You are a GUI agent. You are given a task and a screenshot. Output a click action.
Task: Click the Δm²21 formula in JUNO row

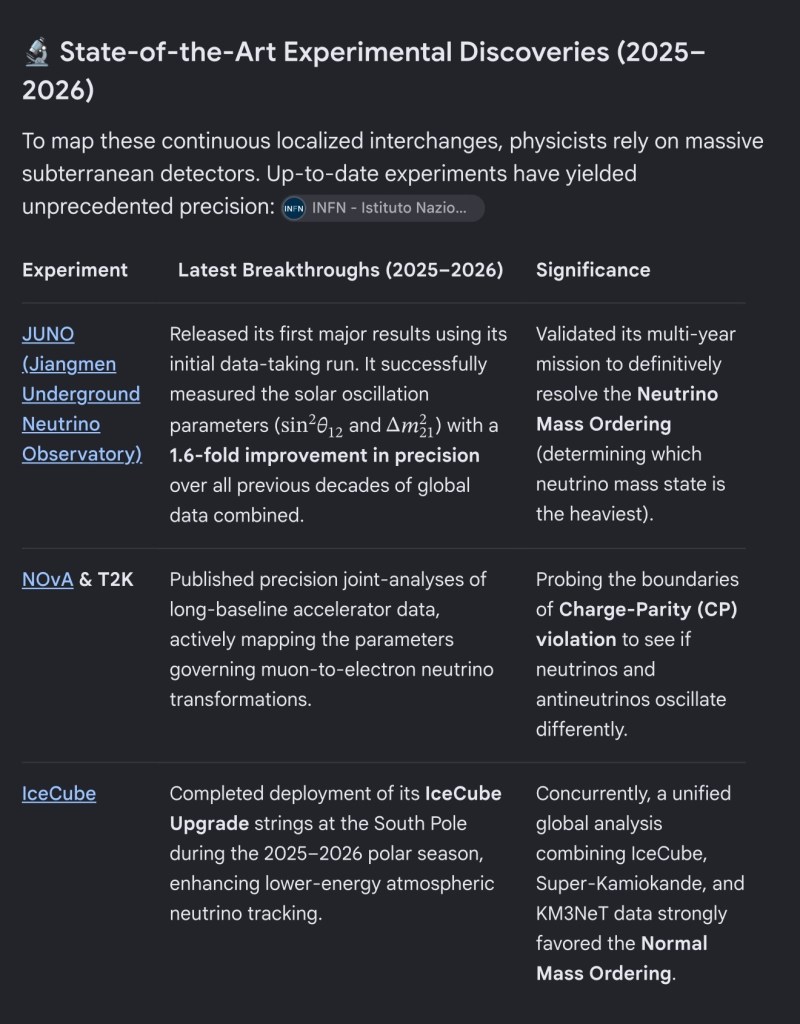(411, 425)
